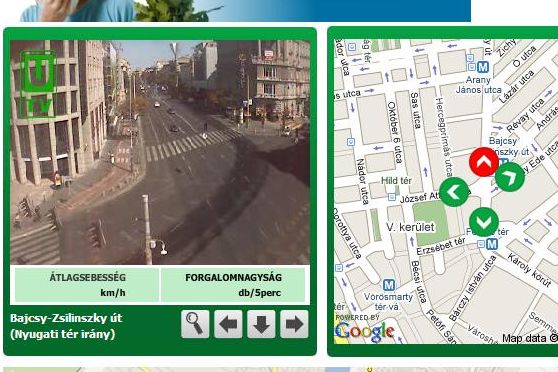Click the Nádor utca street label

pos(362,182)
